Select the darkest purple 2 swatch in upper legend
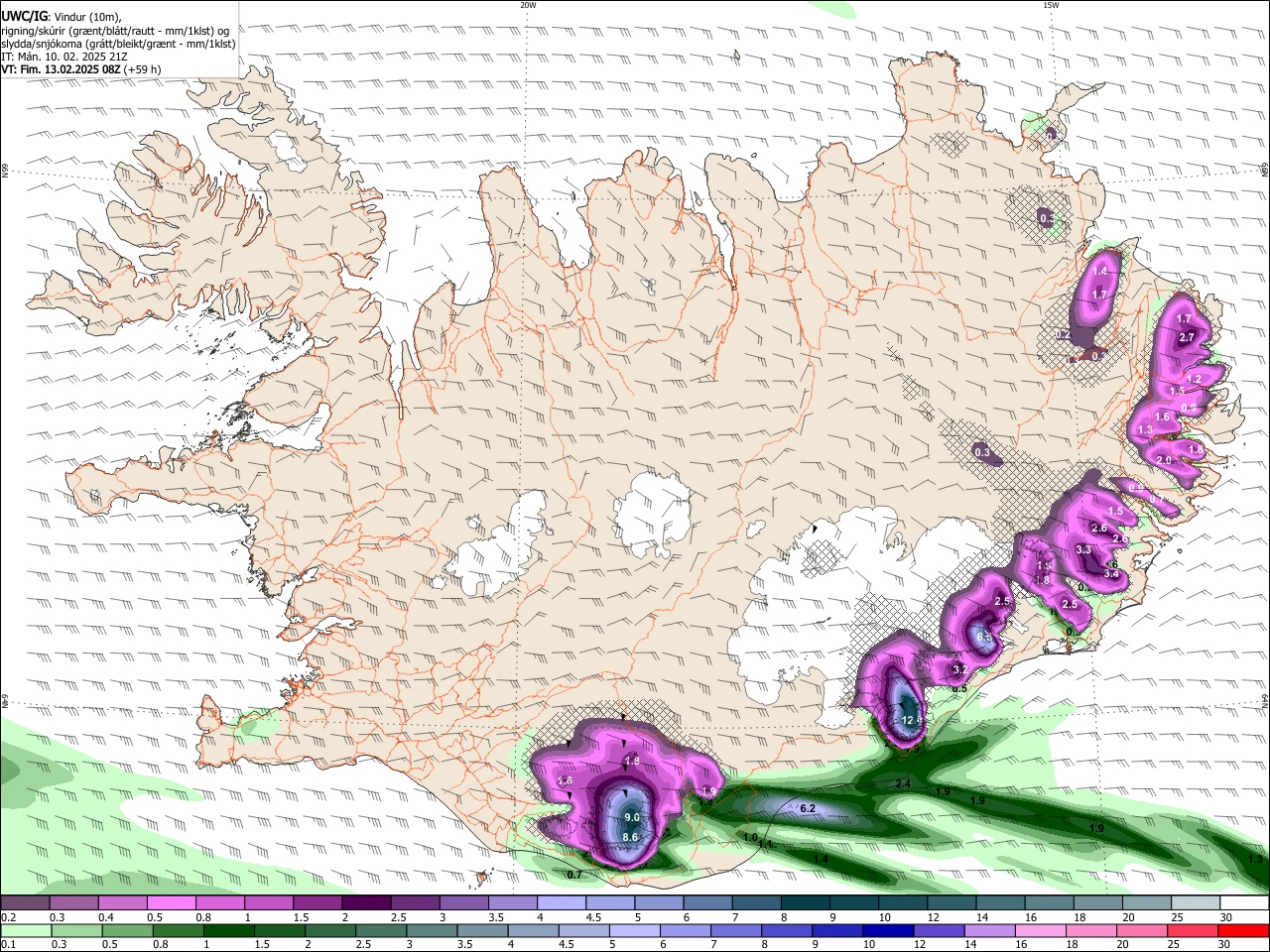Image resolution: width=1270 pixels, height=952 pixels. [366, 903]
